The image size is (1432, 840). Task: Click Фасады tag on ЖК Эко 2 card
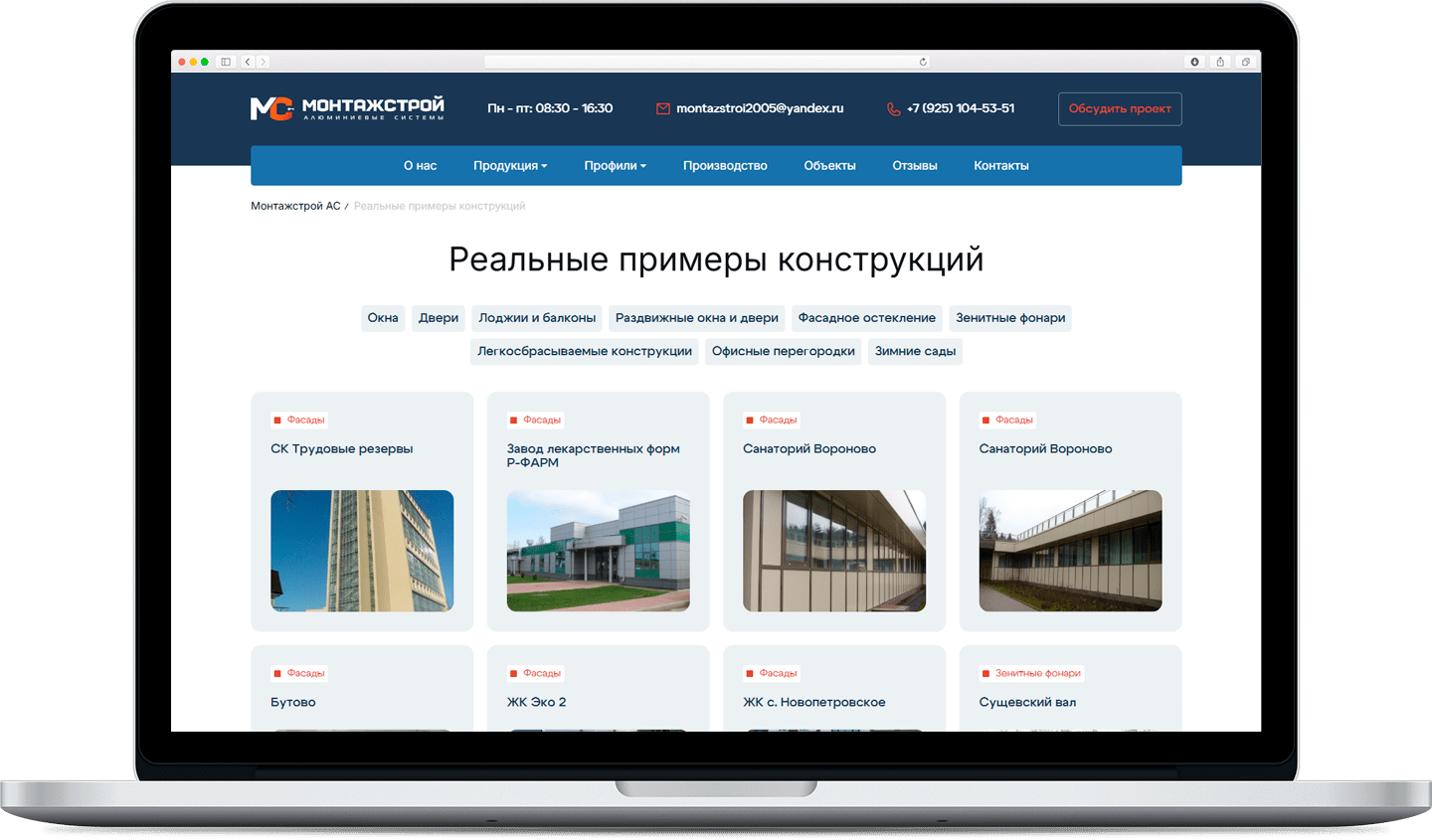point(536,674)
